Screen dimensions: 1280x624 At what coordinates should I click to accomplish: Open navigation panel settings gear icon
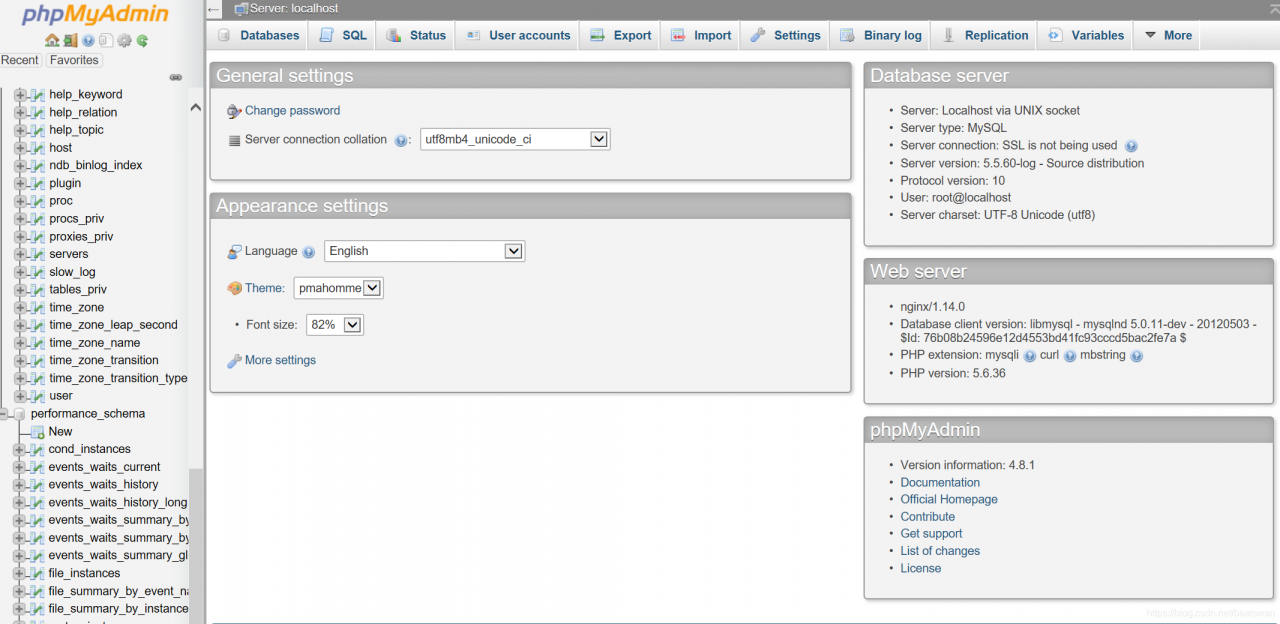tap(124, 41)
